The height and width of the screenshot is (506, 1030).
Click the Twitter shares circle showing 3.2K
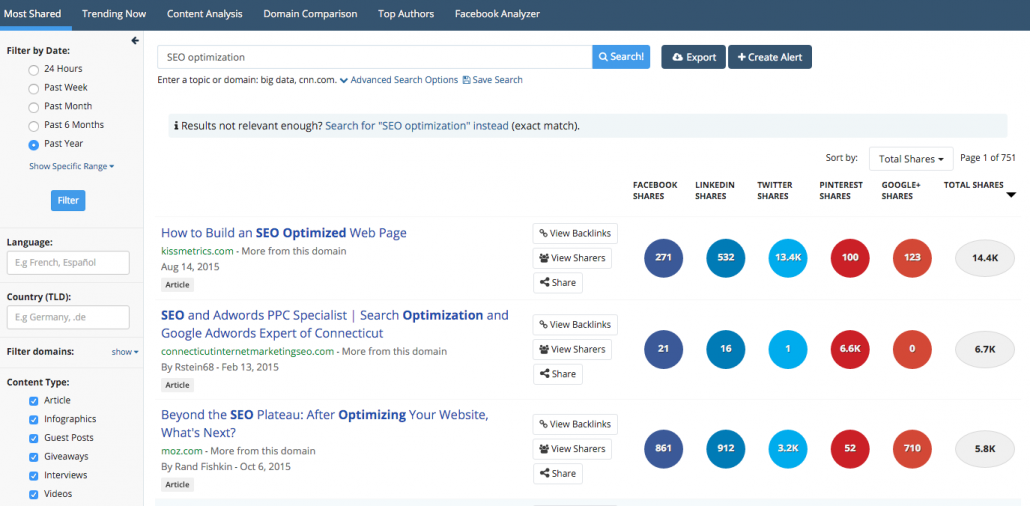pos(788,449)
